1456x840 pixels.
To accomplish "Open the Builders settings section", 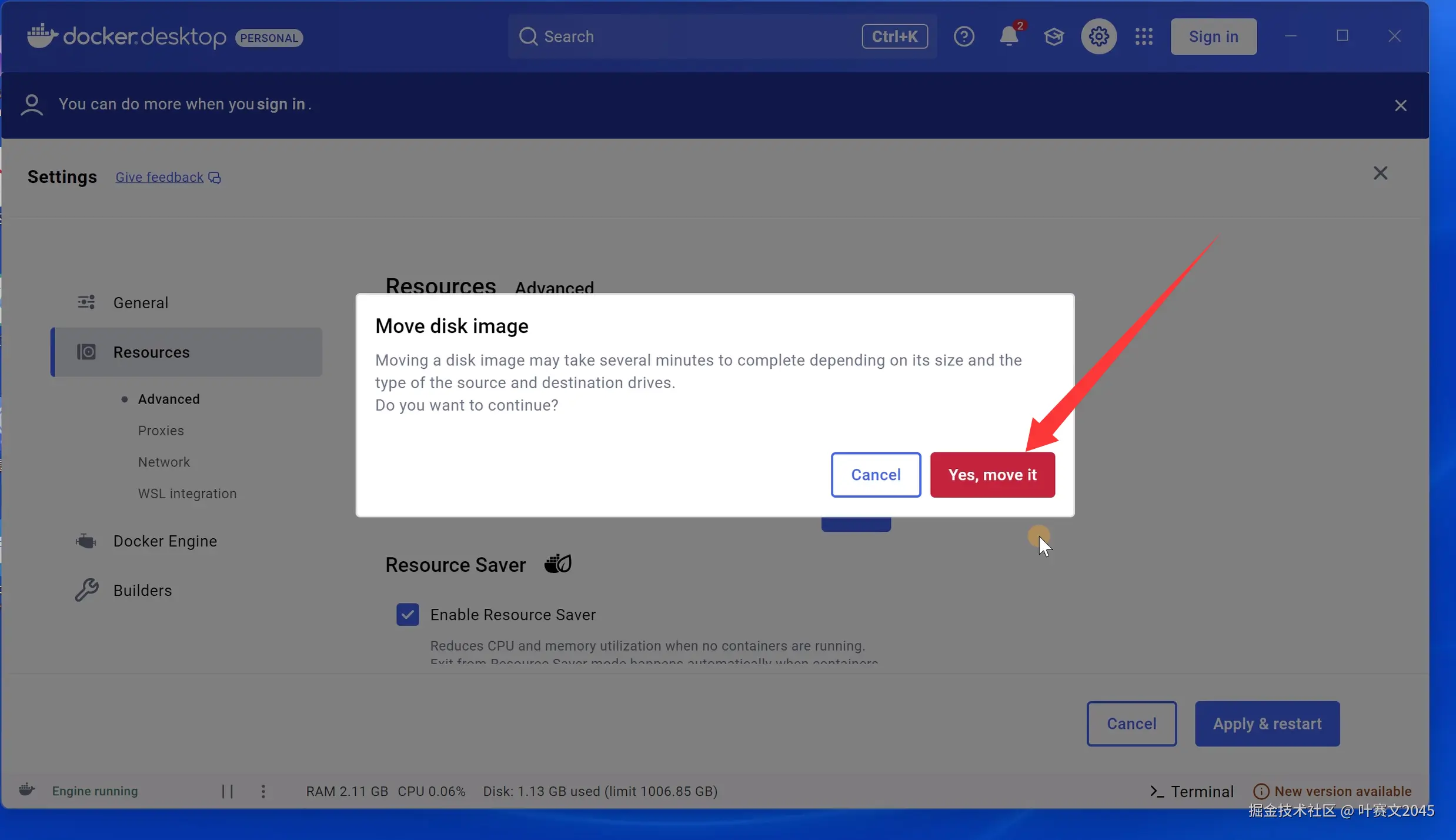I will (142, 590).
